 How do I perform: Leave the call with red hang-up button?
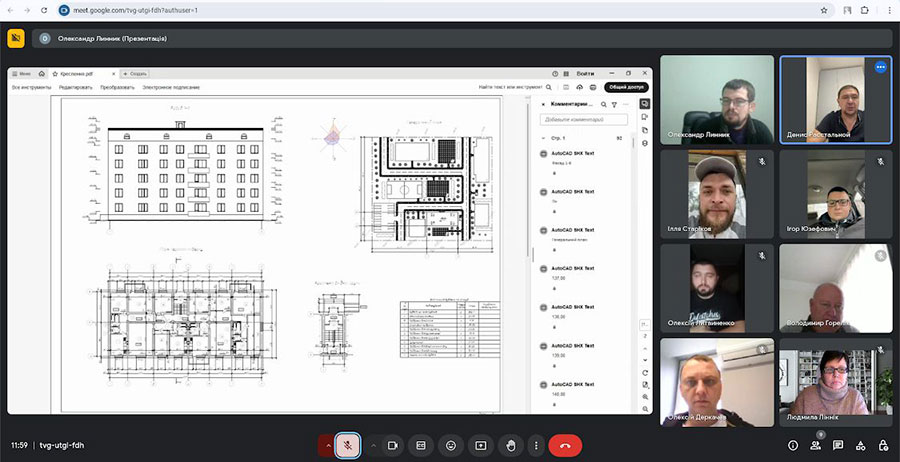click(565, 445)
